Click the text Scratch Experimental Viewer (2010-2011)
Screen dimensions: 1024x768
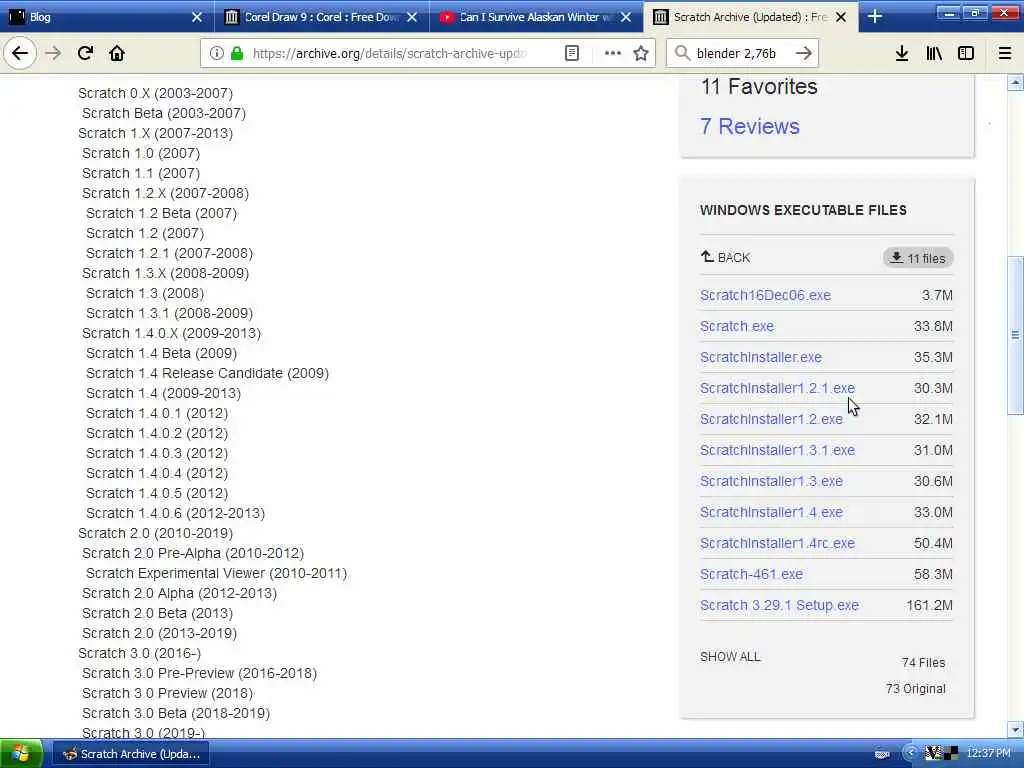coord(217,573)
